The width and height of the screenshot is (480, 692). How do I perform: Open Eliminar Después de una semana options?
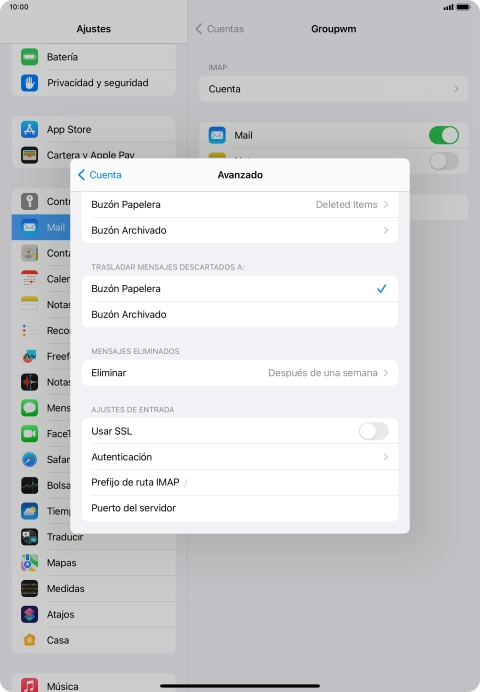point(240,373)
